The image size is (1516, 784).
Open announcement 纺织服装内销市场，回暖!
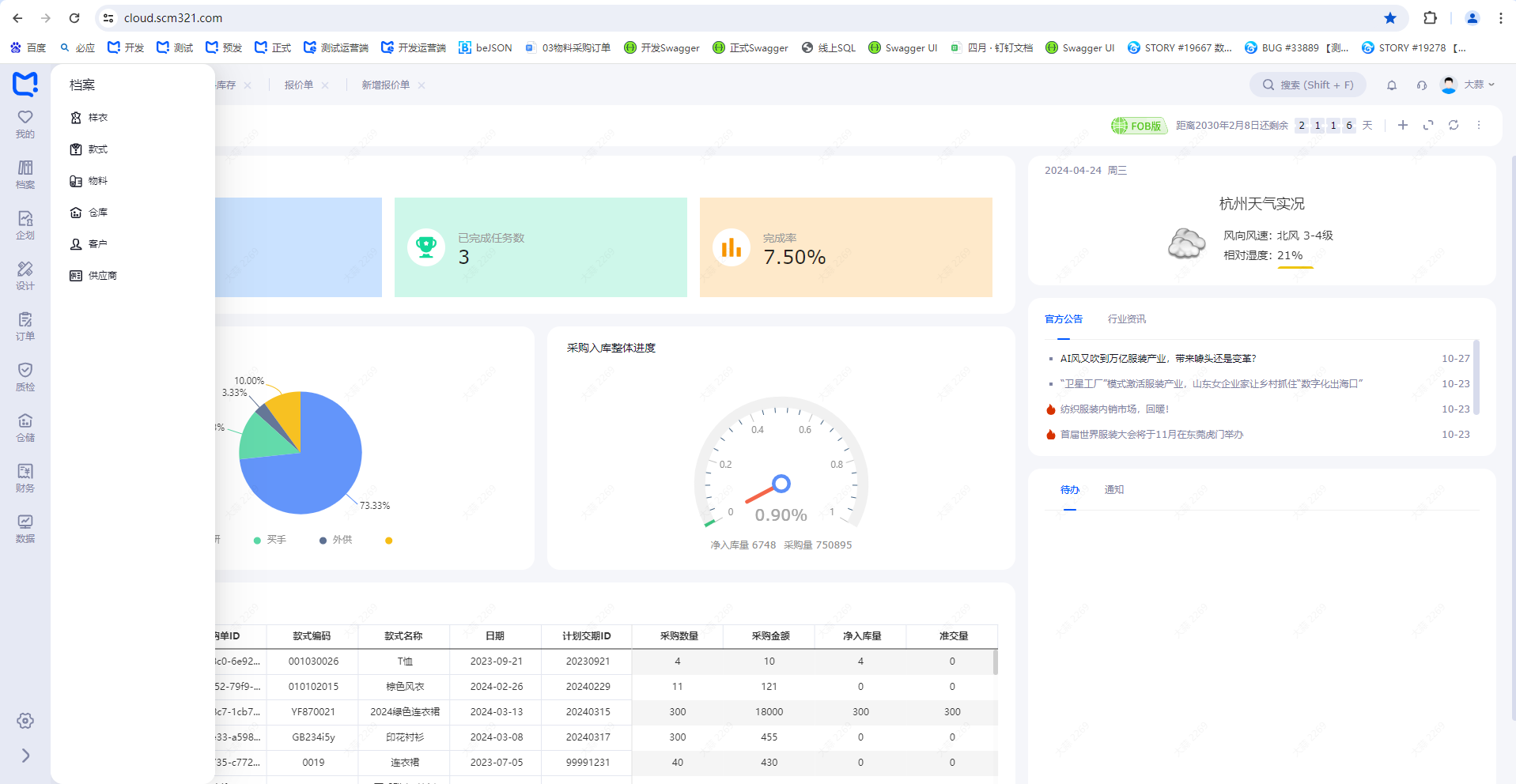click(x=1114, y=409)
